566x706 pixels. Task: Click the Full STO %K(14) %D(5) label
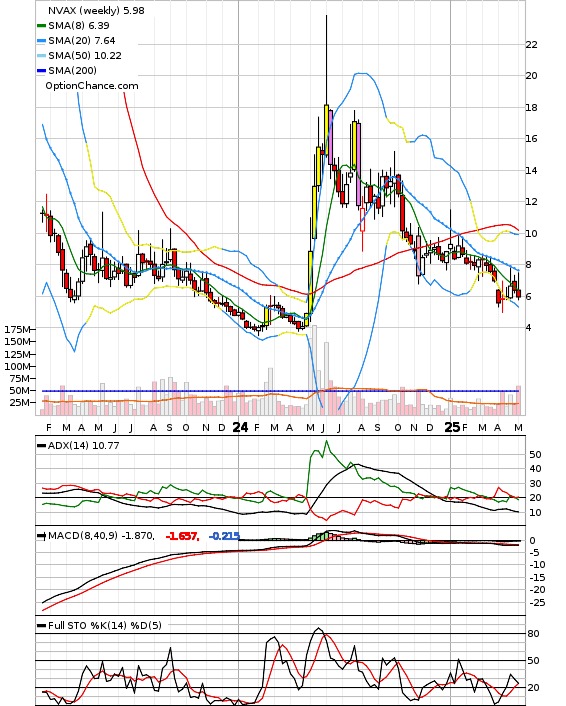pos(105,625)
